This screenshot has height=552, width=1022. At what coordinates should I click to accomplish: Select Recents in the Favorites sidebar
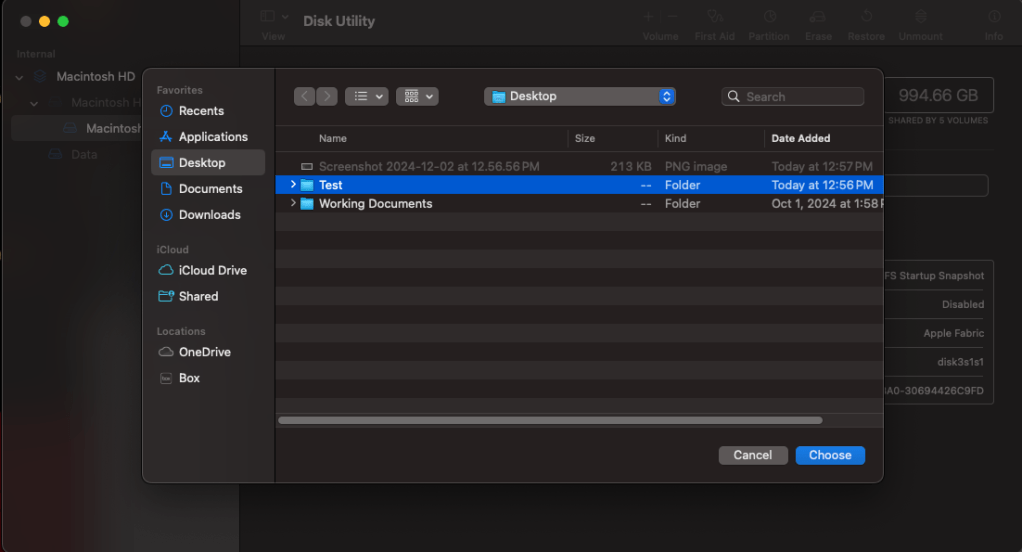coord(200,111)
